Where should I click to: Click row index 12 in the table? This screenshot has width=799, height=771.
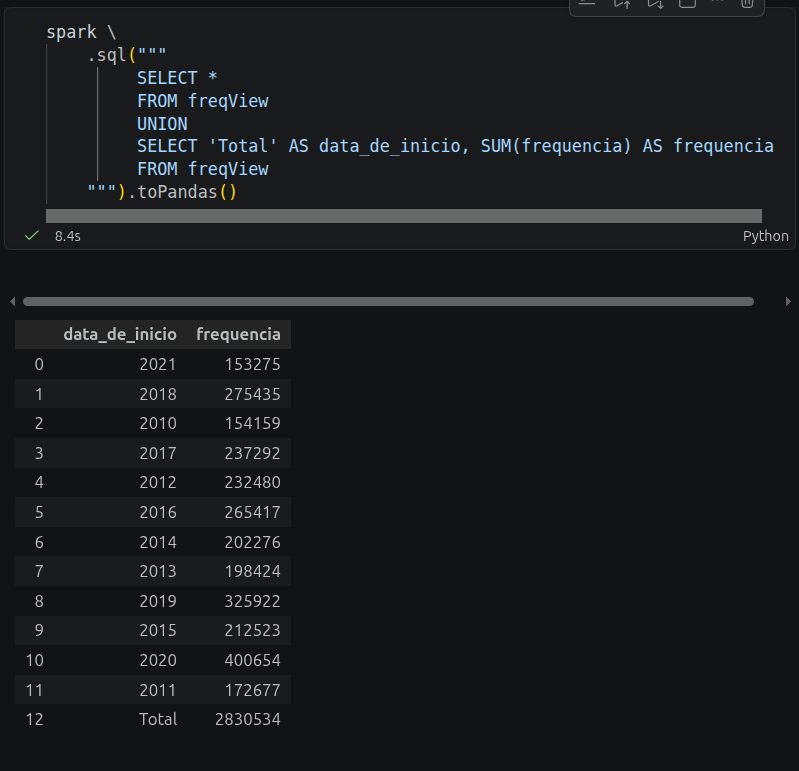[35, 719]
